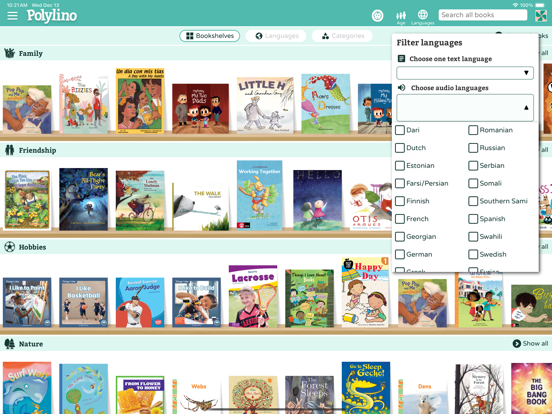This screenshot has height=414, width=552.
Task: Check the Farsi/Persian audio language
Action: (x=400, y=183)
